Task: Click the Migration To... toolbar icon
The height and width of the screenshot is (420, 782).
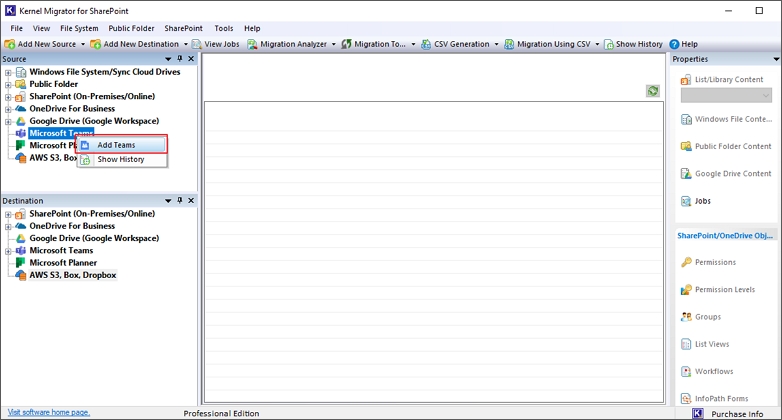Action: coord(346,44)
